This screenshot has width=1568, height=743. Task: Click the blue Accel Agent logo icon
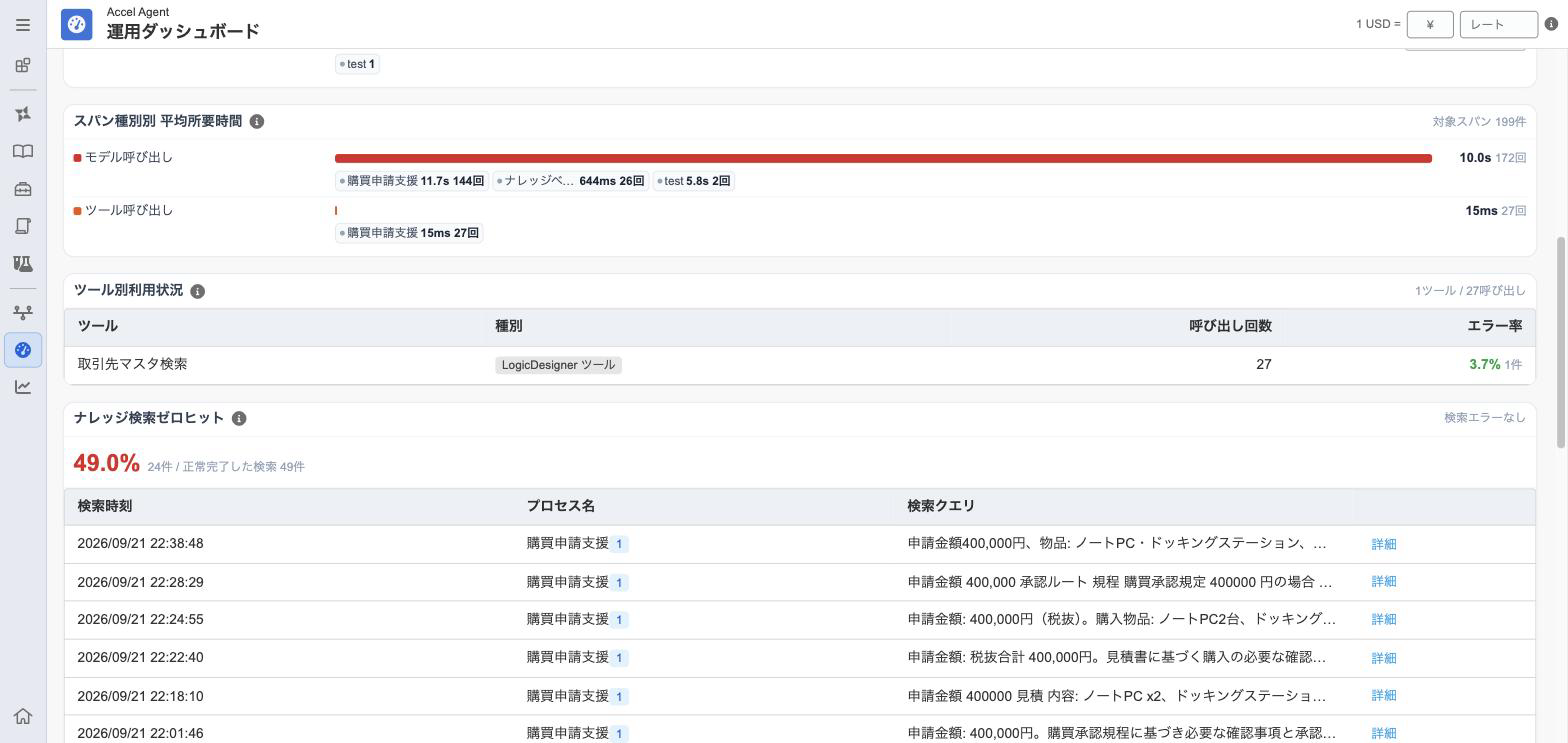[77, 24]
